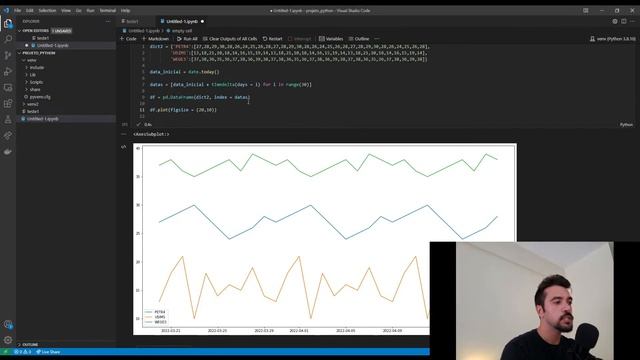The width and height of the screenshot is (640, 360).
Task: Open the Extensions view
Action: [x=8, y=103]
